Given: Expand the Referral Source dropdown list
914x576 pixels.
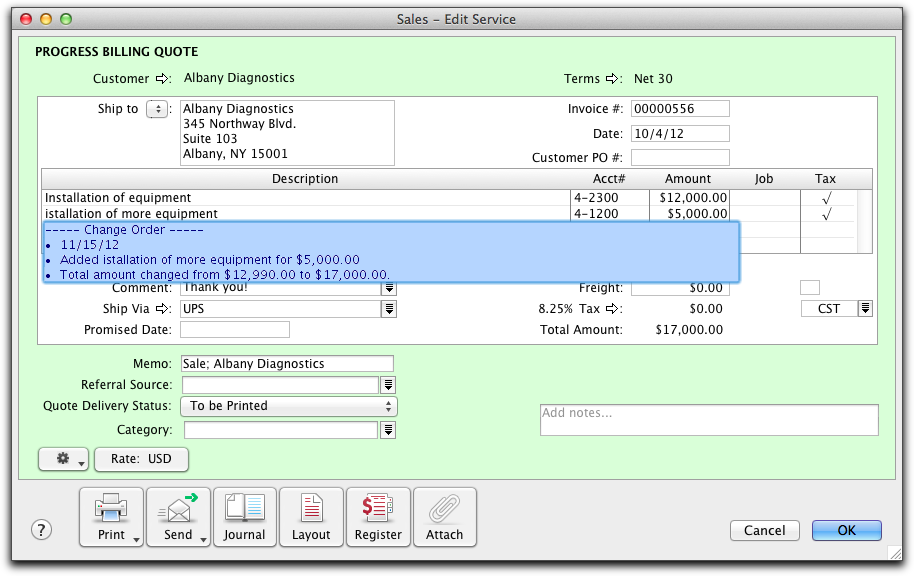Looking at the screenshot, I should click(x=389, y=385).
